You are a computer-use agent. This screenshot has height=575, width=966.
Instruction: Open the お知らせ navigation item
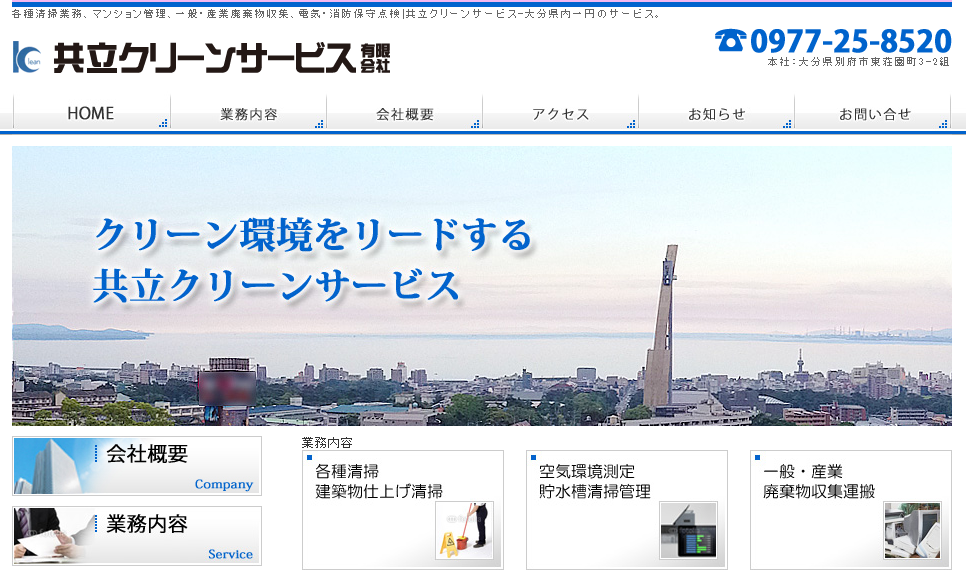coord(716,113)
